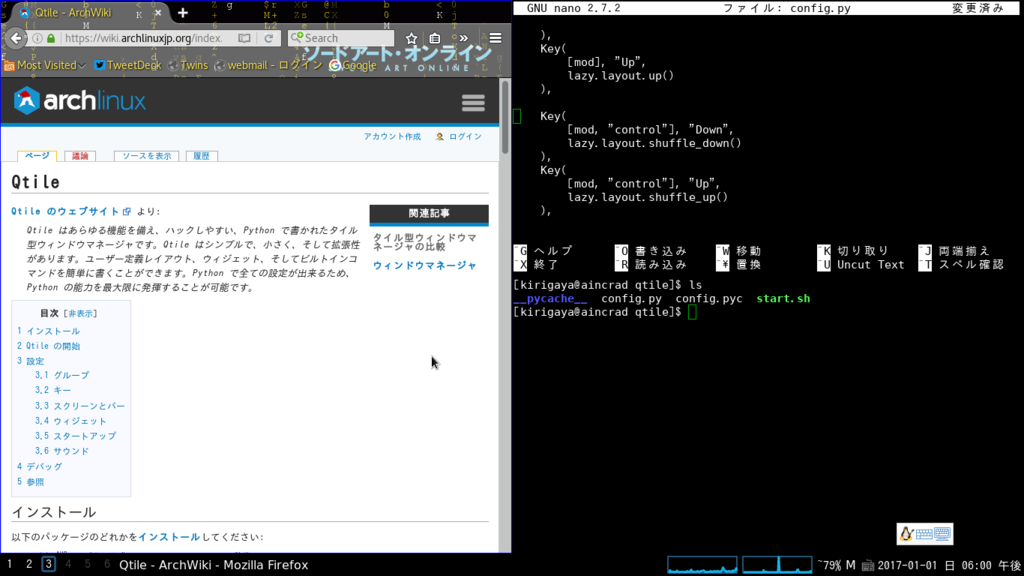The image size is (1024, 576).
Task: Jump to 4 デバッグ section
Action: [40, 467]
